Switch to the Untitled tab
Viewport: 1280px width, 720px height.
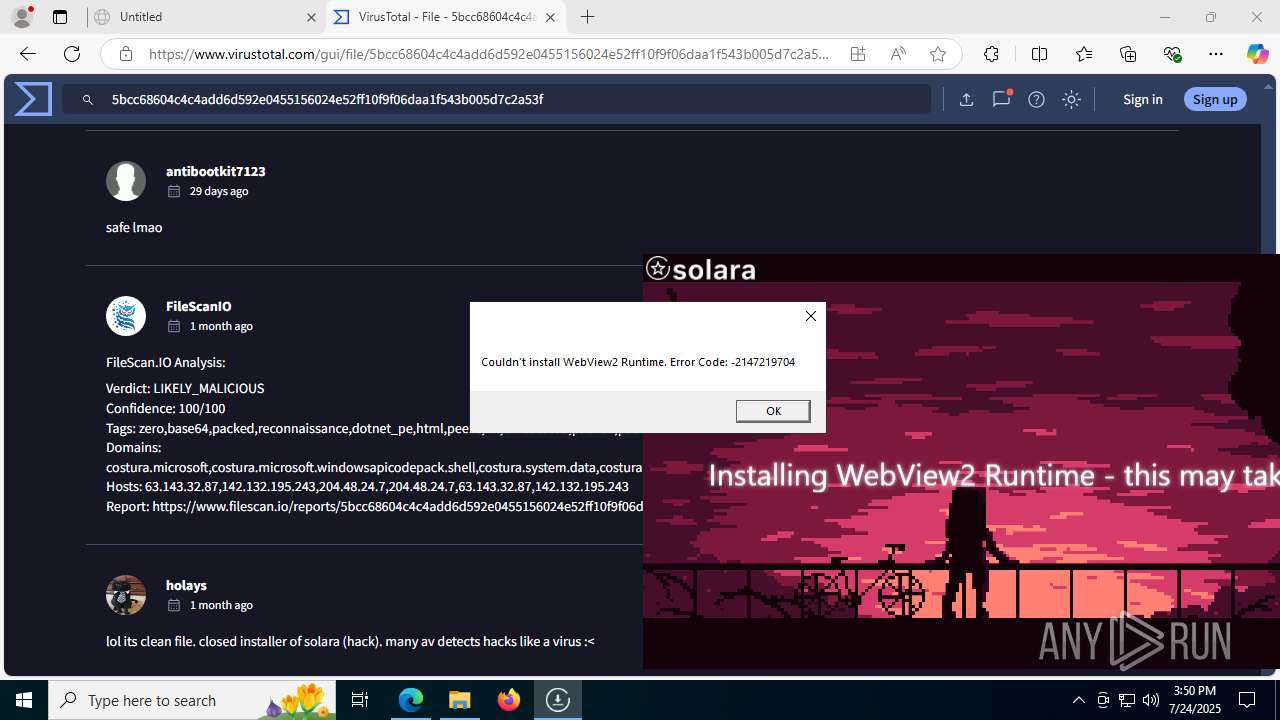tap(204, 17)
